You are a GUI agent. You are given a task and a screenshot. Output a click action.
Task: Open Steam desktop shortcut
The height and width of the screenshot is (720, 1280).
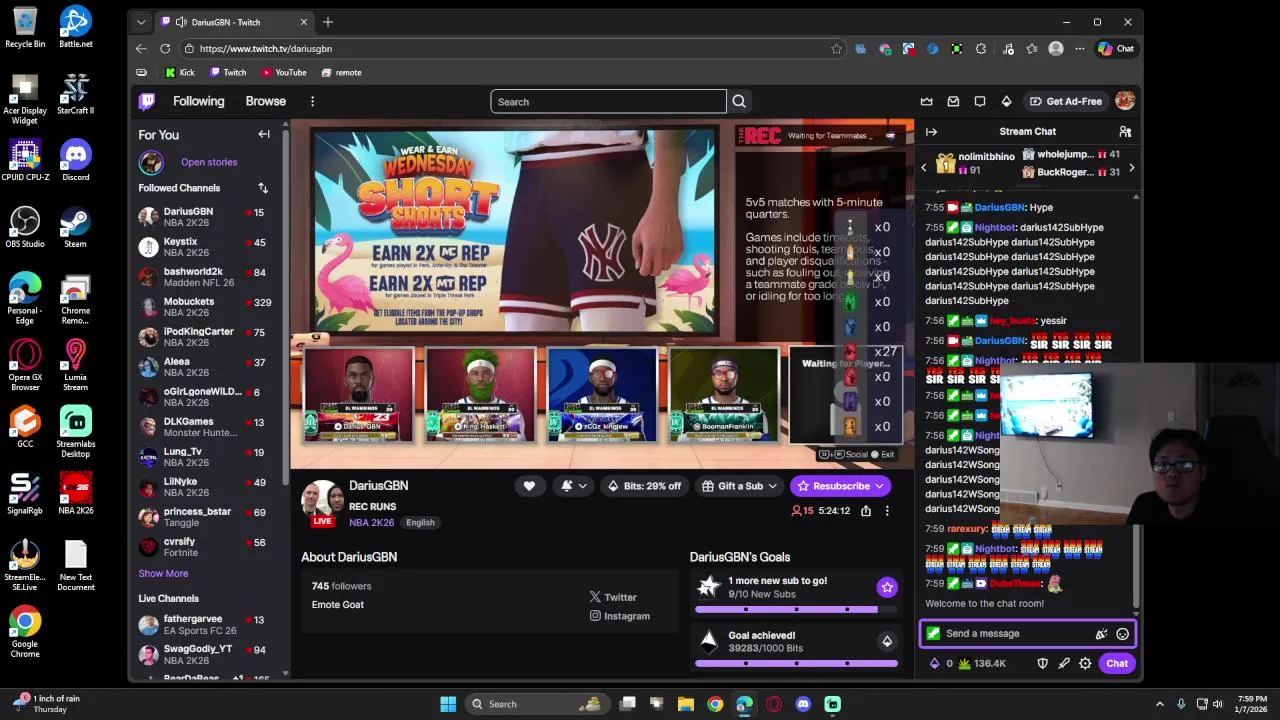(75, 227)
